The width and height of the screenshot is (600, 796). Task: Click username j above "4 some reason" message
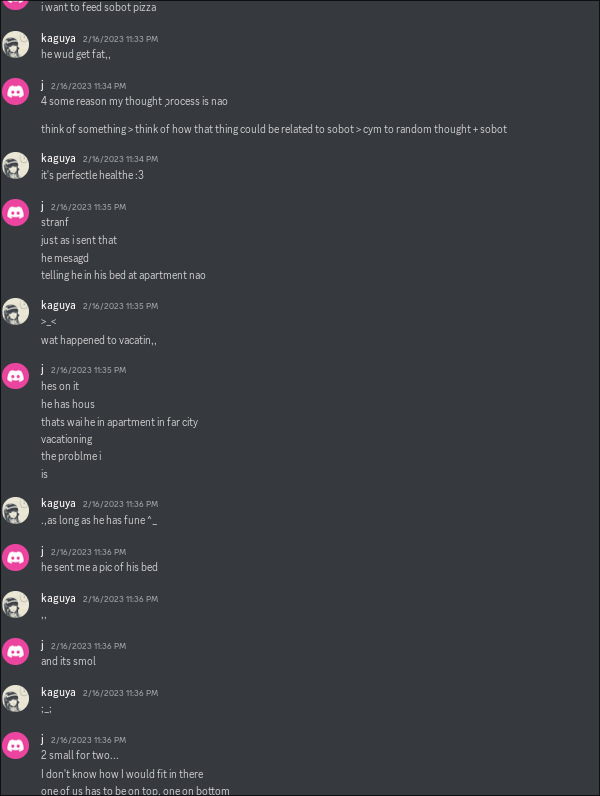pyautogui.click(x=43, y=85)
